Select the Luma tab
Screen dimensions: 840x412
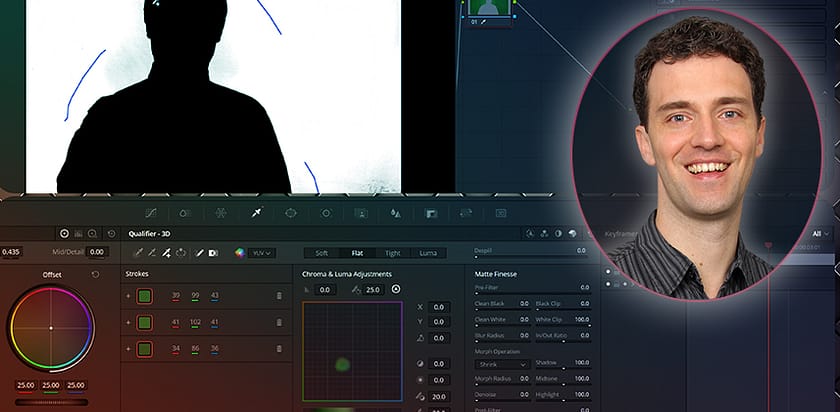click(428, 253)
